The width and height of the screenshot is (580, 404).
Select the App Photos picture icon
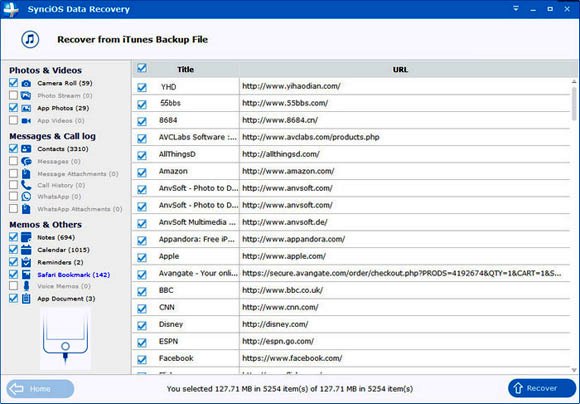26,108
